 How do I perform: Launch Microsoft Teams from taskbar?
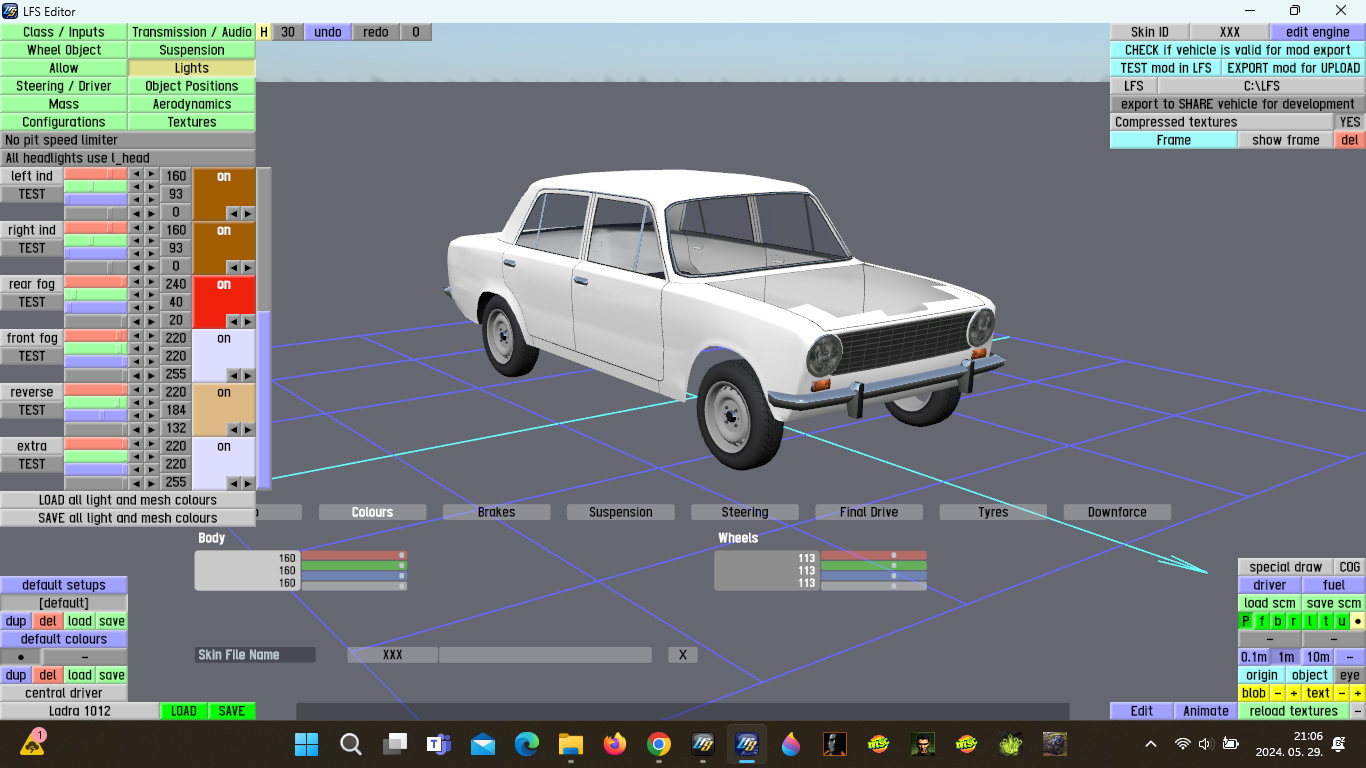point(438,744)
